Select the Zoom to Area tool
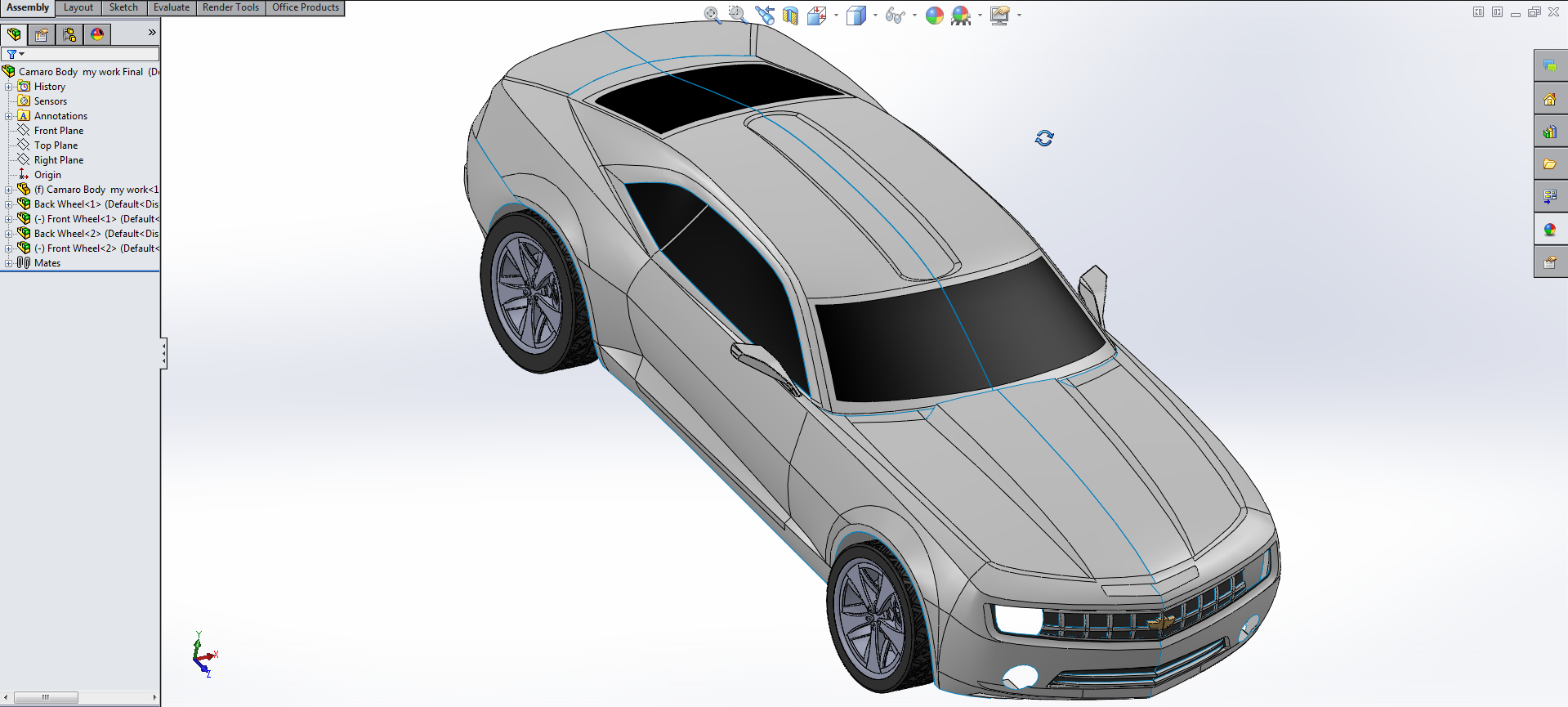The image size is (1568, 707). [737, 15]
